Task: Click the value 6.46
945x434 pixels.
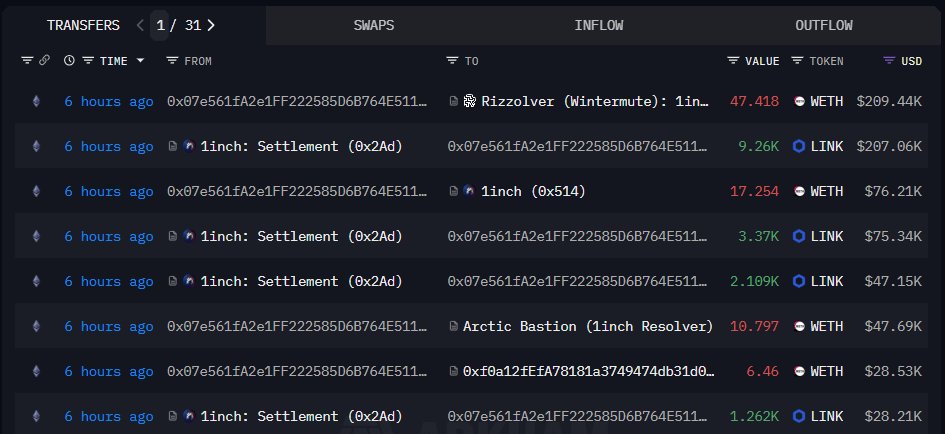Action: [762, 371]
